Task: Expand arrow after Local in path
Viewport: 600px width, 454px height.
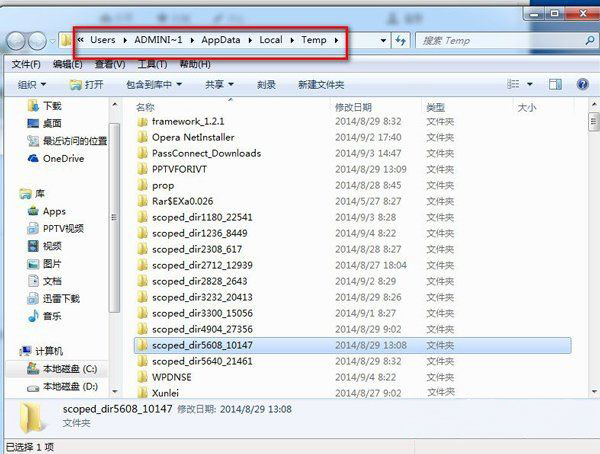Action: 292,40
